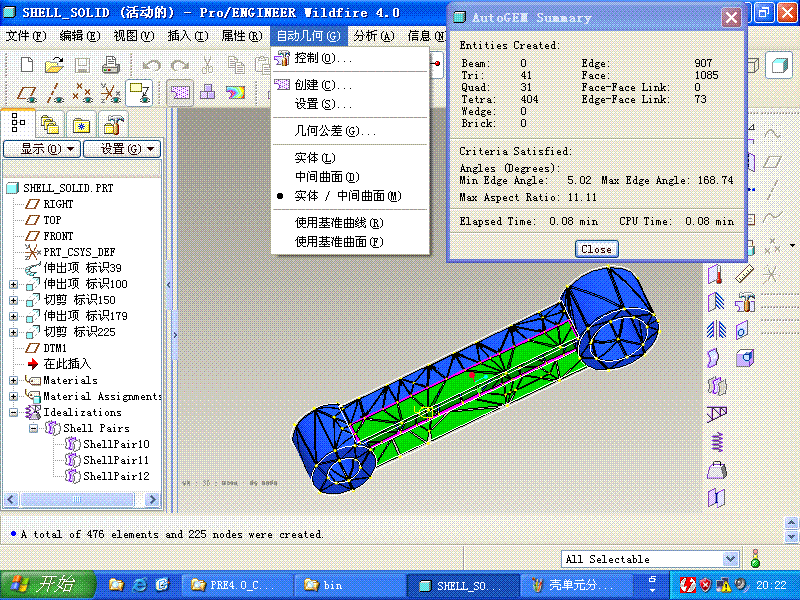Open the 显示 dropdown button

pos(42,149)
